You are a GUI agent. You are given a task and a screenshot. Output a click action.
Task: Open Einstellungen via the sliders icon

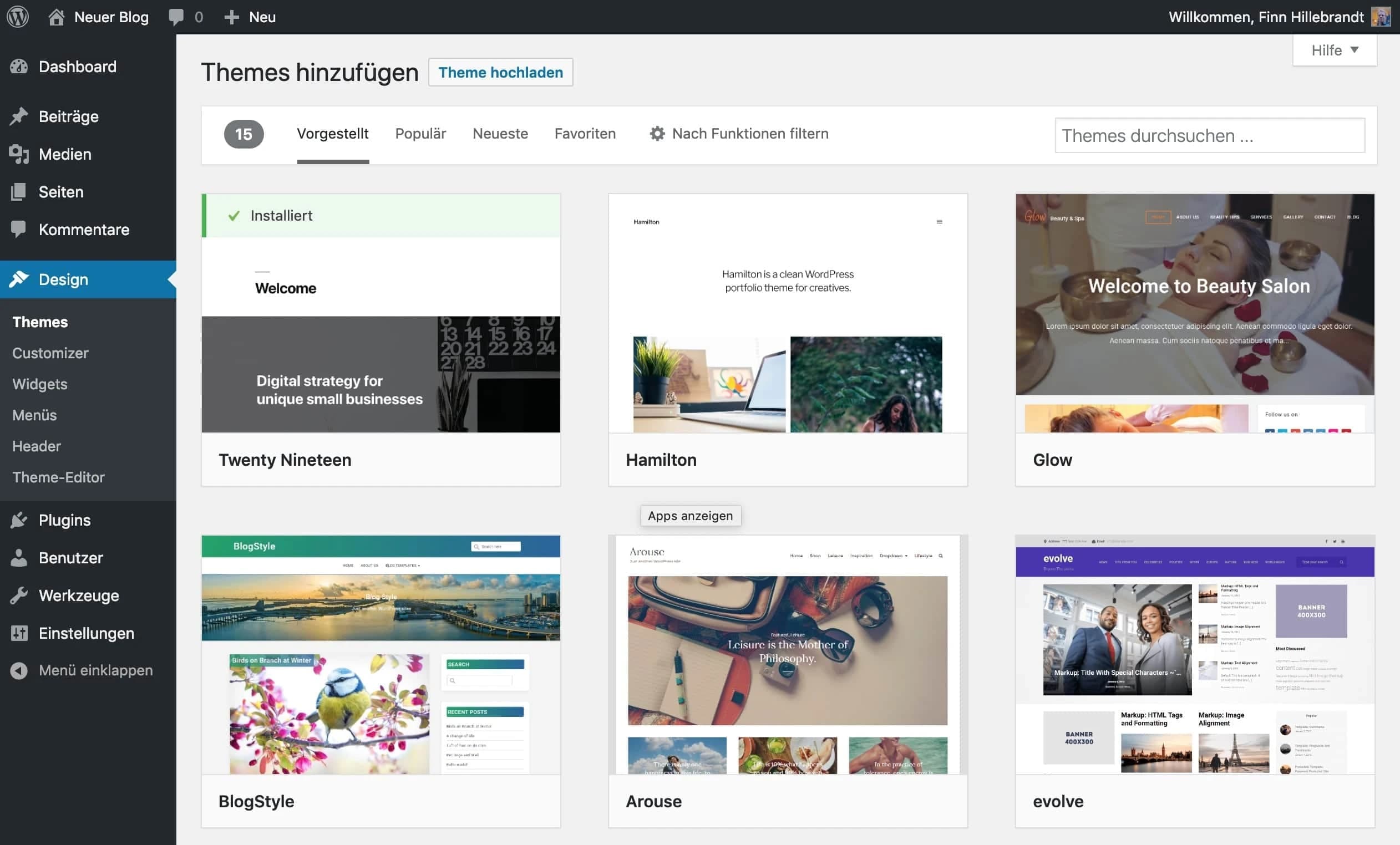click(19, 633)
